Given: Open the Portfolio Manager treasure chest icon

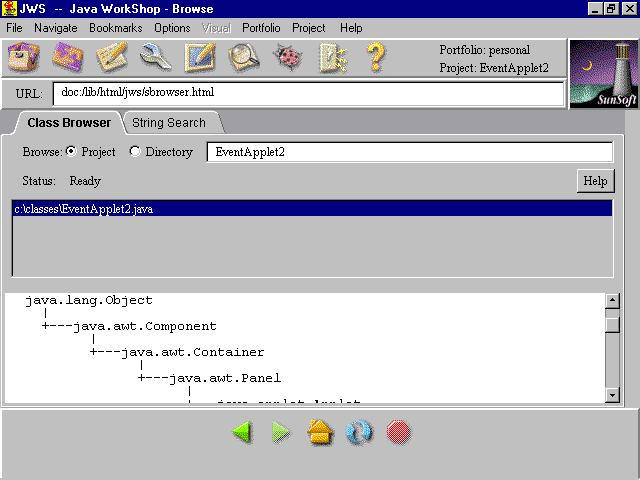Looking at the screenshot, I should 24,58.
